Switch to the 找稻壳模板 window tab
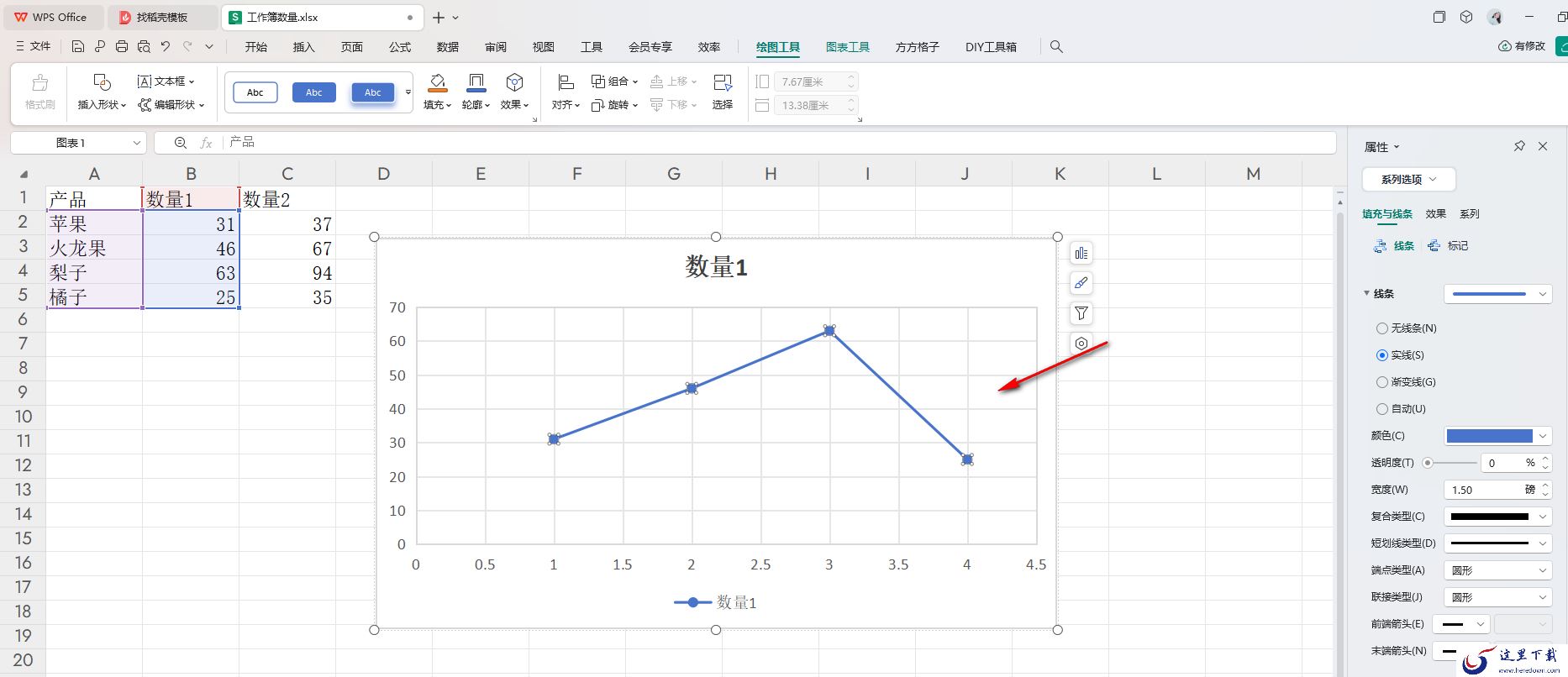The image size is (1568, 677). point(162,17)
